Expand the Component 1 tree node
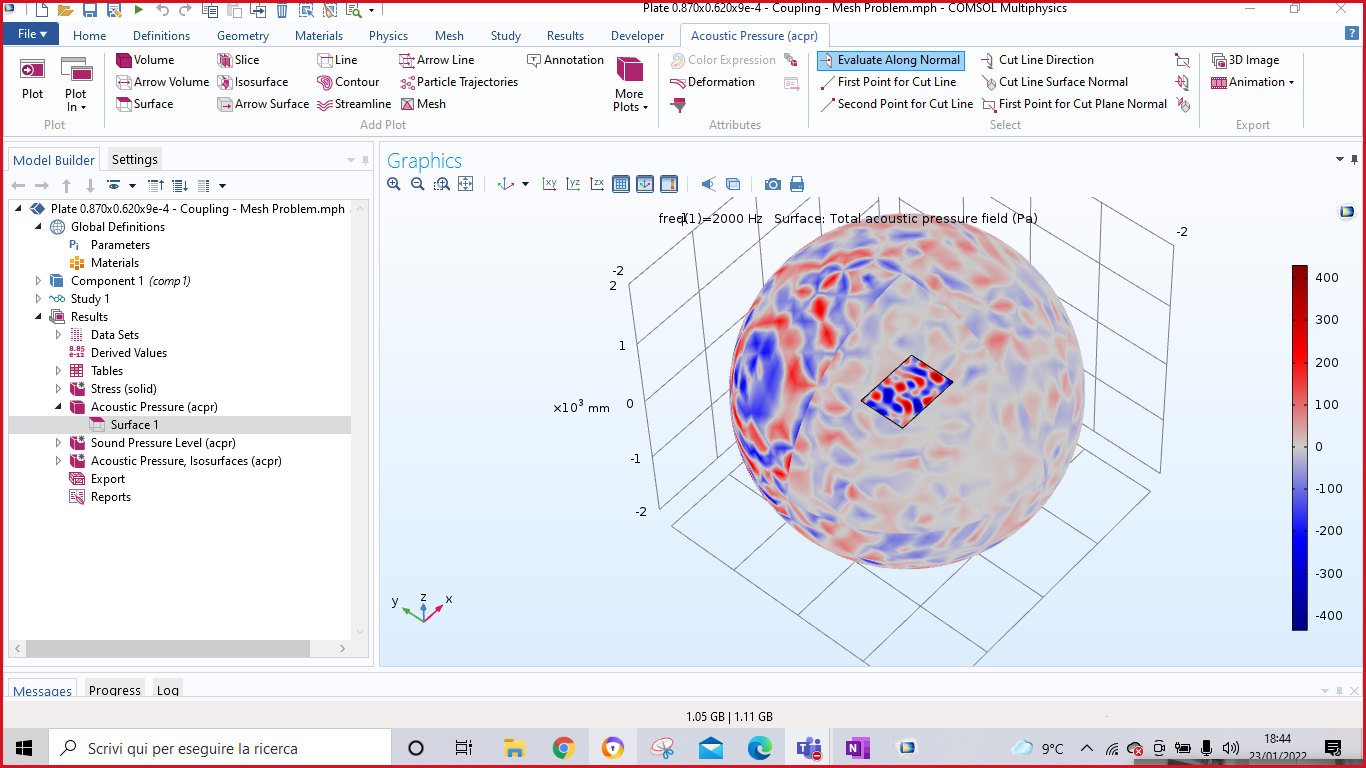The image size is (1366, 768). (x=39, y=281)
